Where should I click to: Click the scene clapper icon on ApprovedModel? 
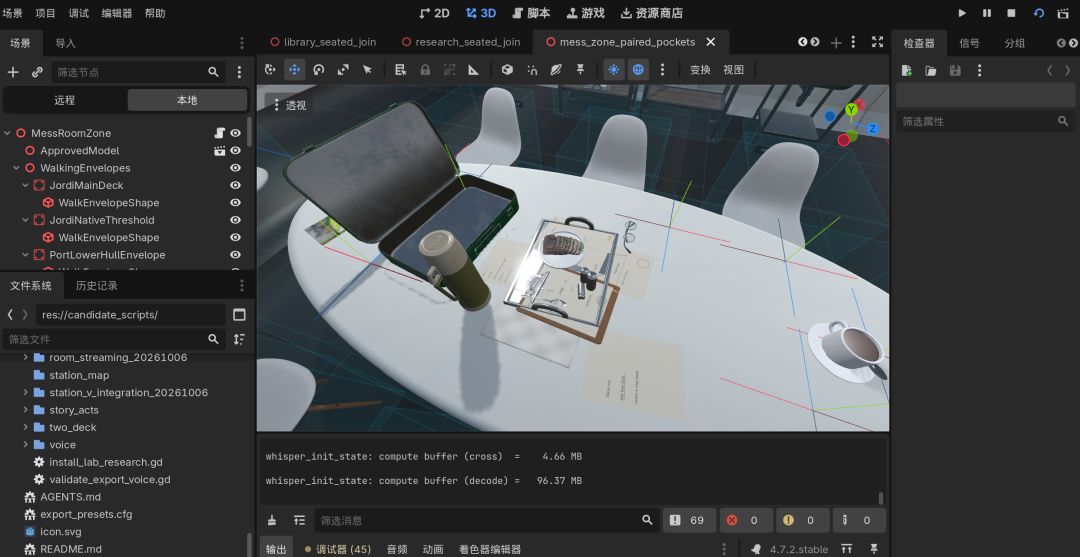click(x=219, y=150)
